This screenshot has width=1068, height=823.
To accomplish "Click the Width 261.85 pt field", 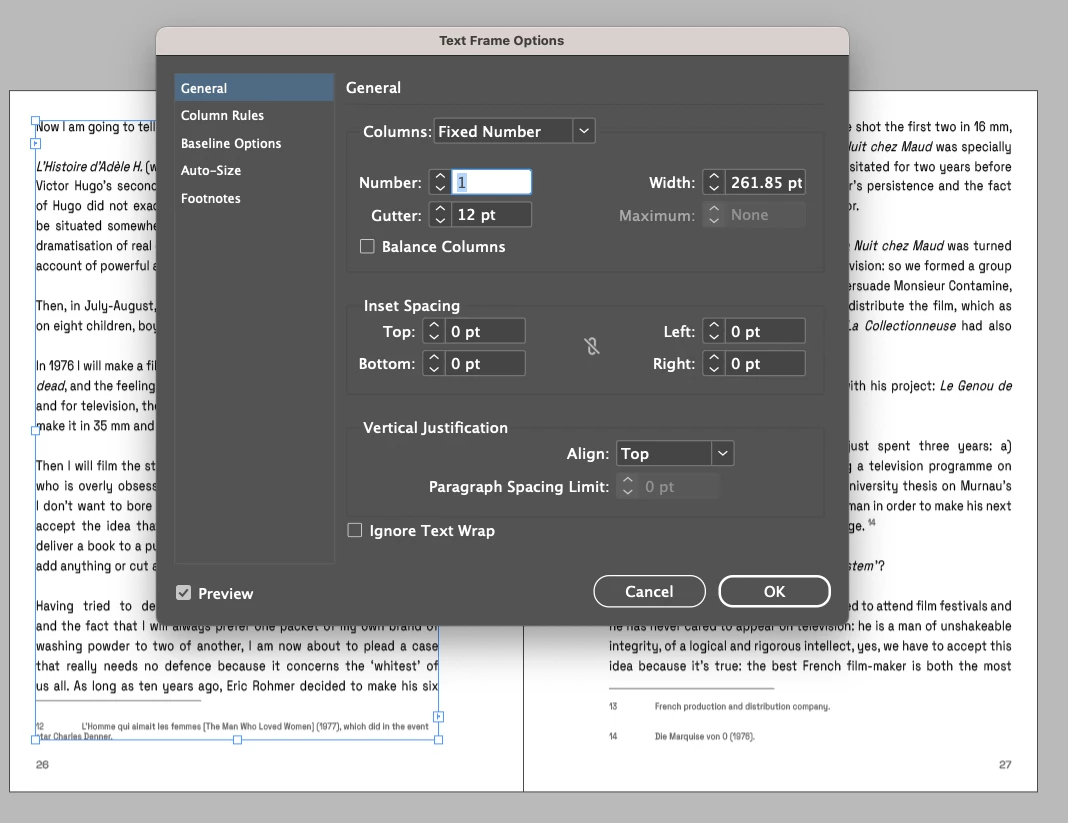I will 766,182.
